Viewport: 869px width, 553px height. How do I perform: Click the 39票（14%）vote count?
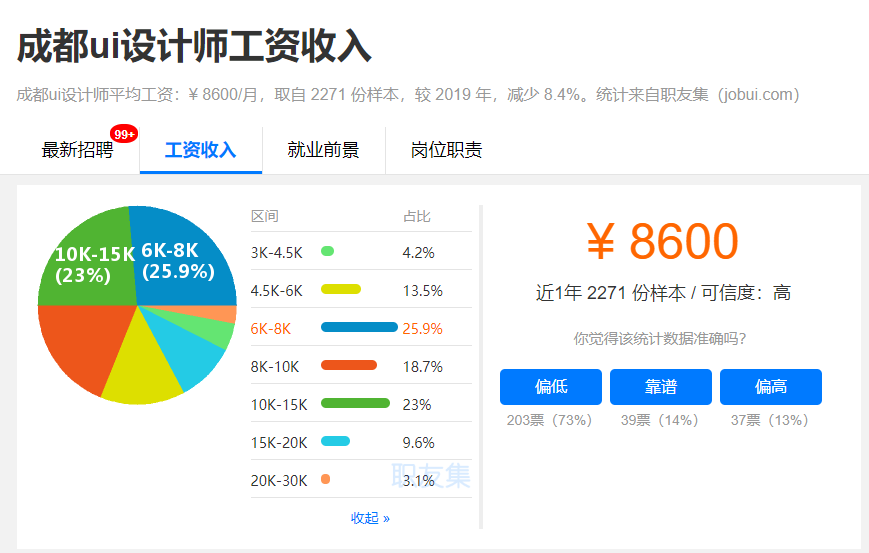(x=660, y=420)
